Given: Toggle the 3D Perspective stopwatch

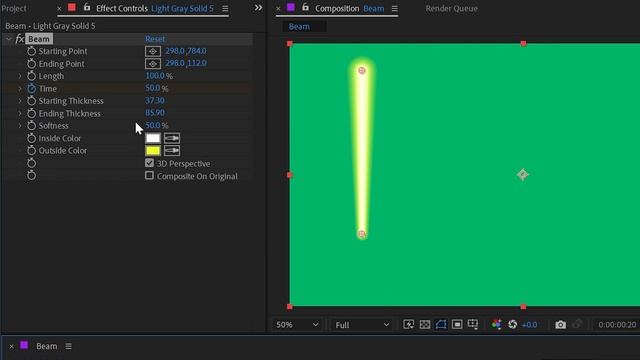Looking at the screenshot, I should coord(31,163).
